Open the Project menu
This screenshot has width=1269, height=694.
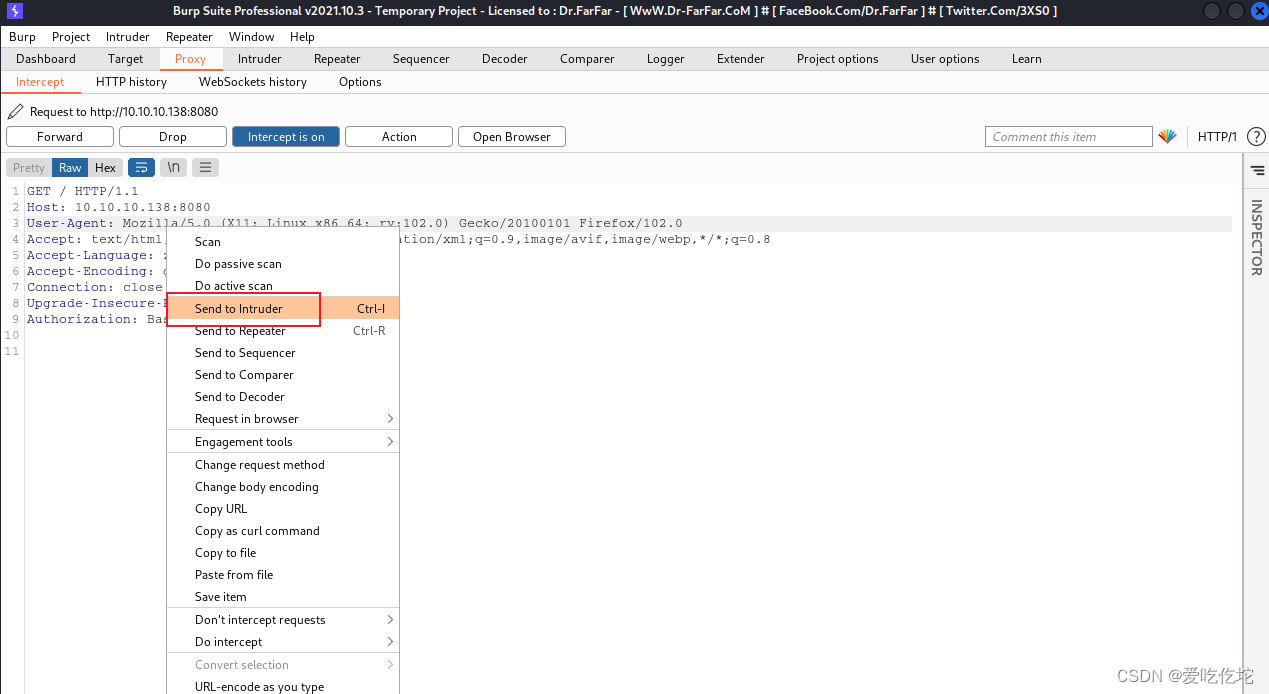point(71,37)
